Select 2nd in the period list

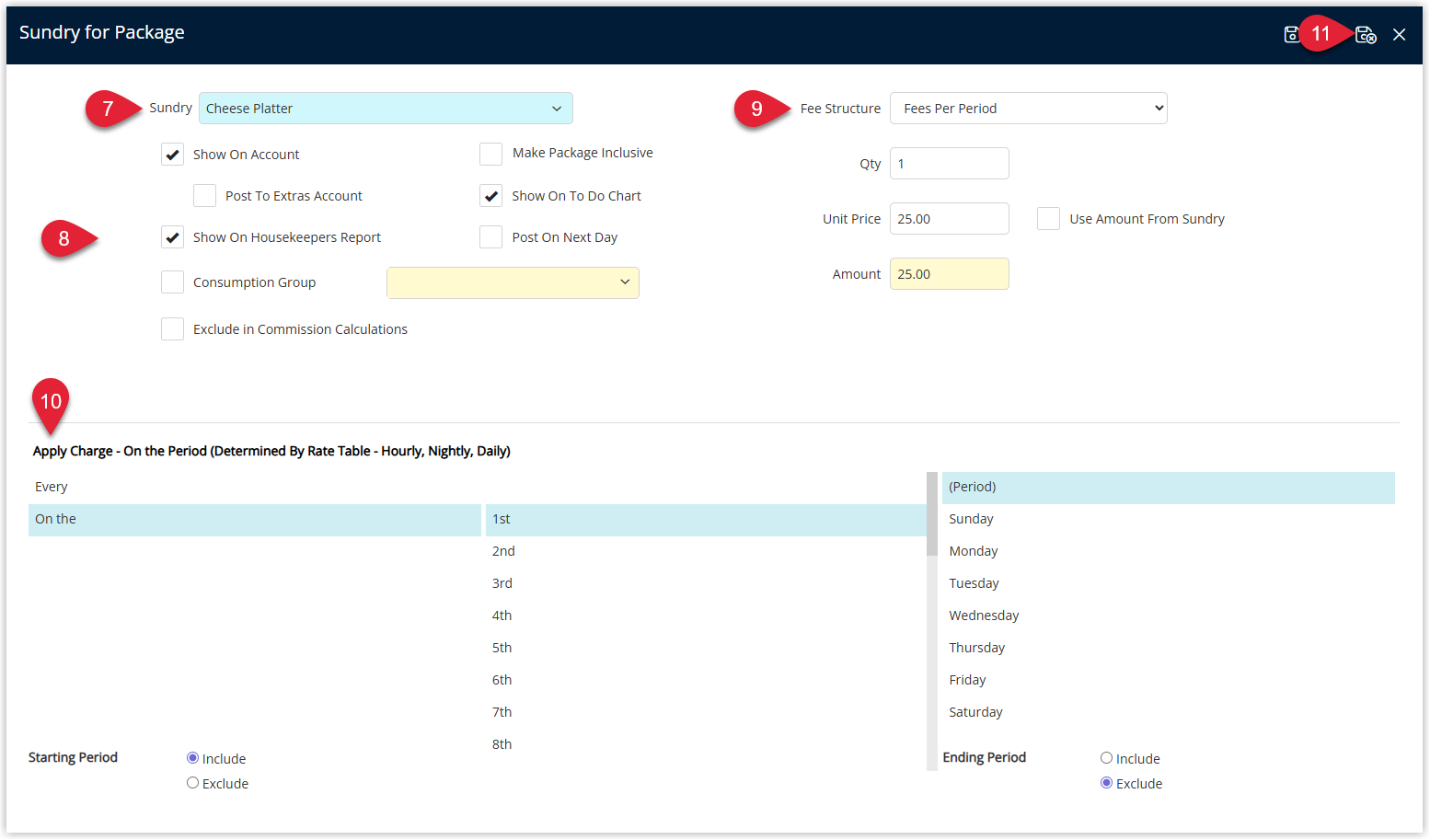click(x=706, y=552)
